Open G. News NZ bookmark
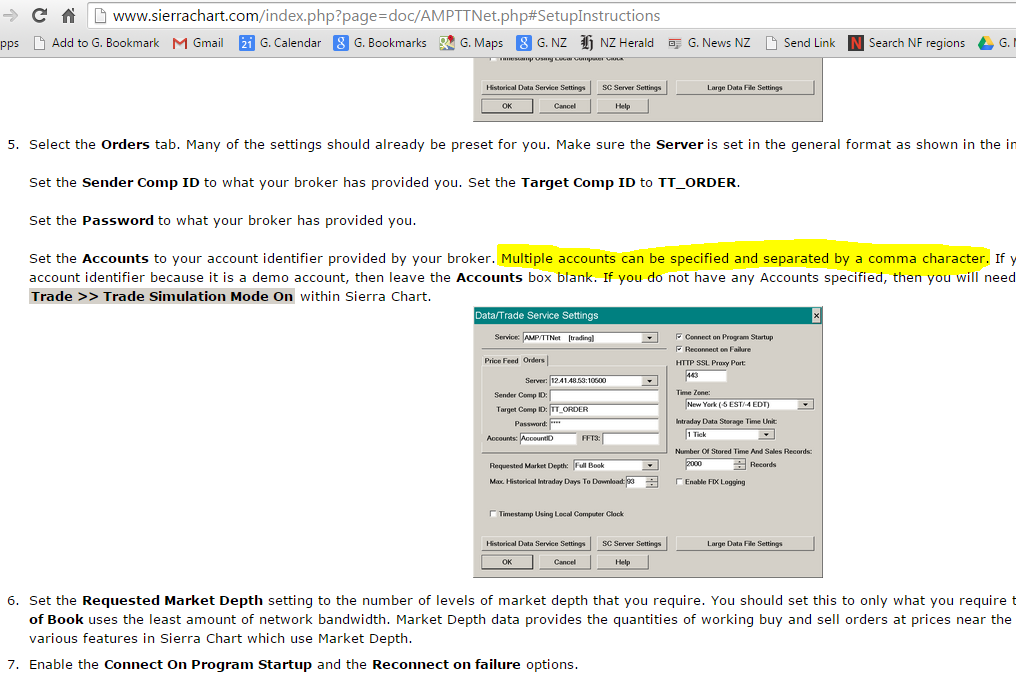The height and width of the screenshot is (676, 1016). pos(709,43)
